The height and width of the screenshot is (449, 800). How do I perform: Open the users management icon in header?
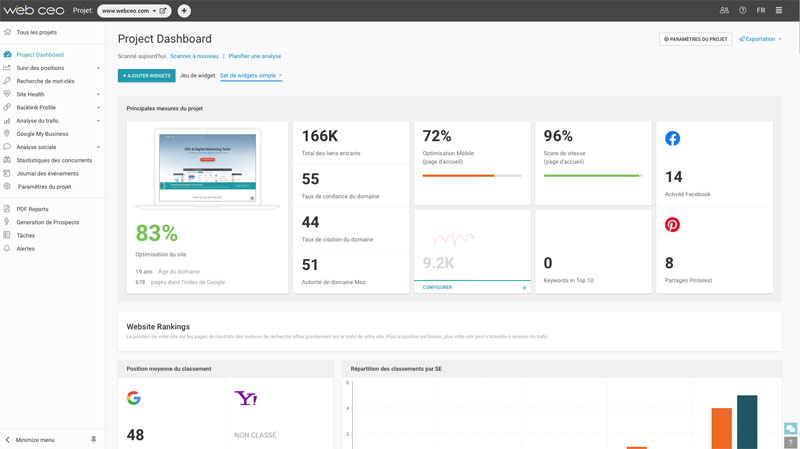click(724, 10)
